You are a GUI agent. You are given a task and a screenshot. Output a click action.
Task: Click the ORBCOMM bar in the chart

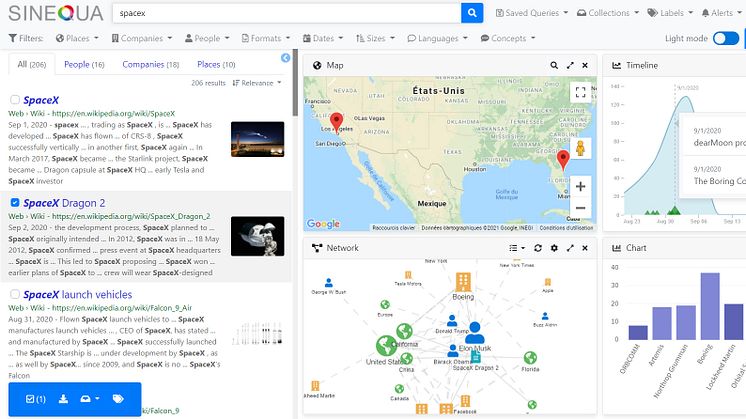638,332
